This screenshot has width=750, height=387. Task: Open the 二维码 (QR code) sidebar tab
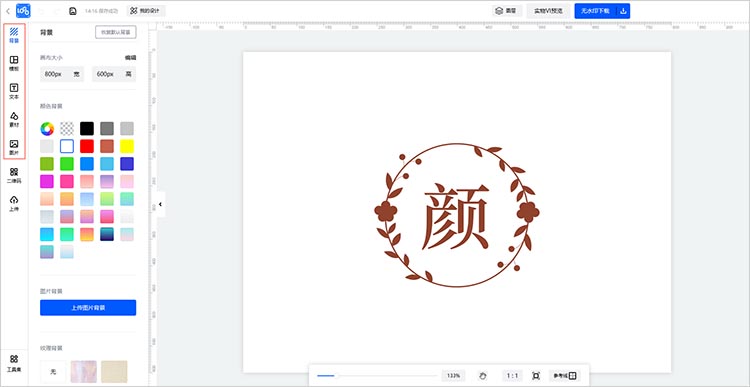pyautogui.click(x=14, y=176)
